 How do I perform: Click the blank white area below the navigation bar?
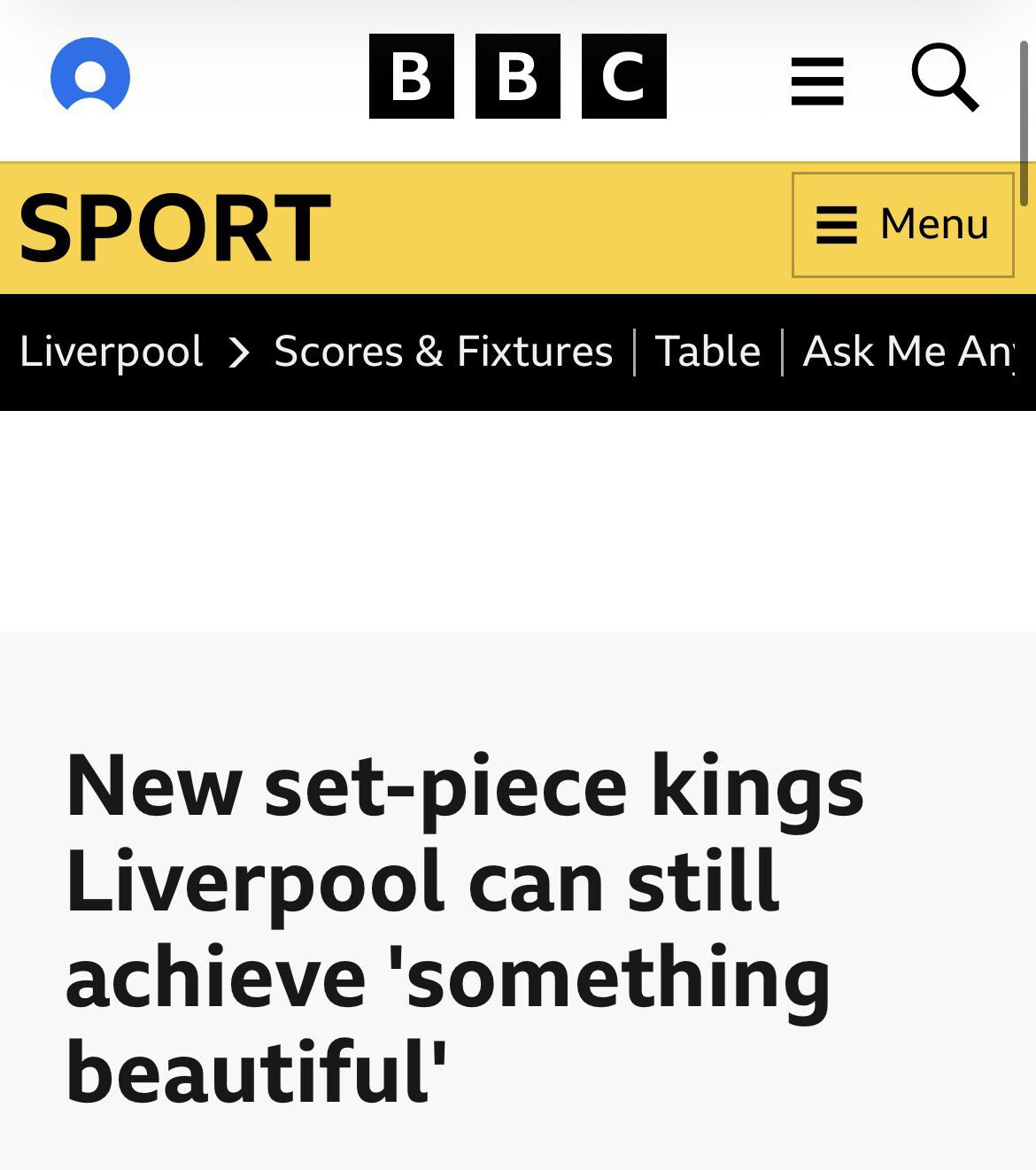tap(518, 520)
